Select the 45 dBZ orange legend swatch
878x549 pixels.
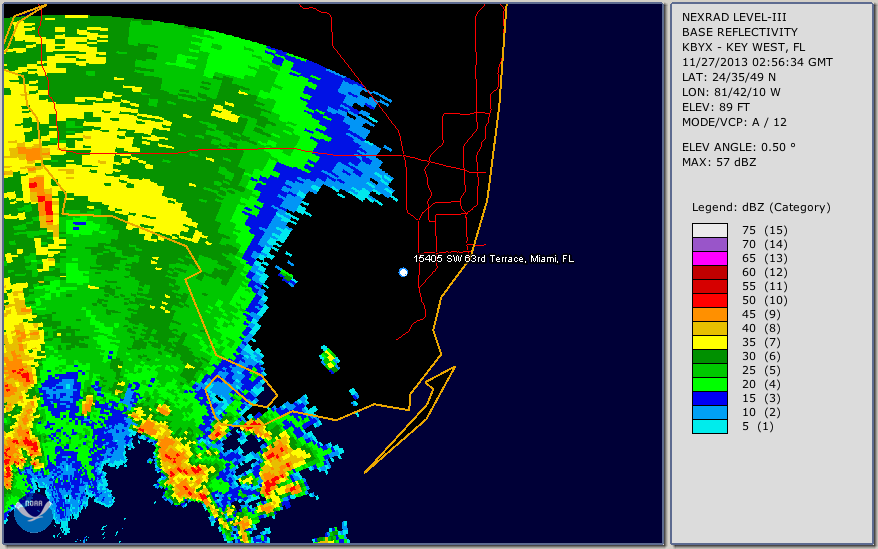click(709, 314)
